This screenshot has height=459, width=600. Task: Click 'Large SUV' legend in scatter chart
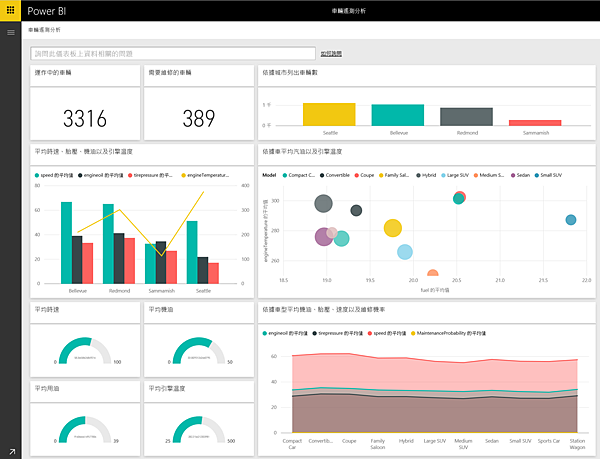(455, 175)
